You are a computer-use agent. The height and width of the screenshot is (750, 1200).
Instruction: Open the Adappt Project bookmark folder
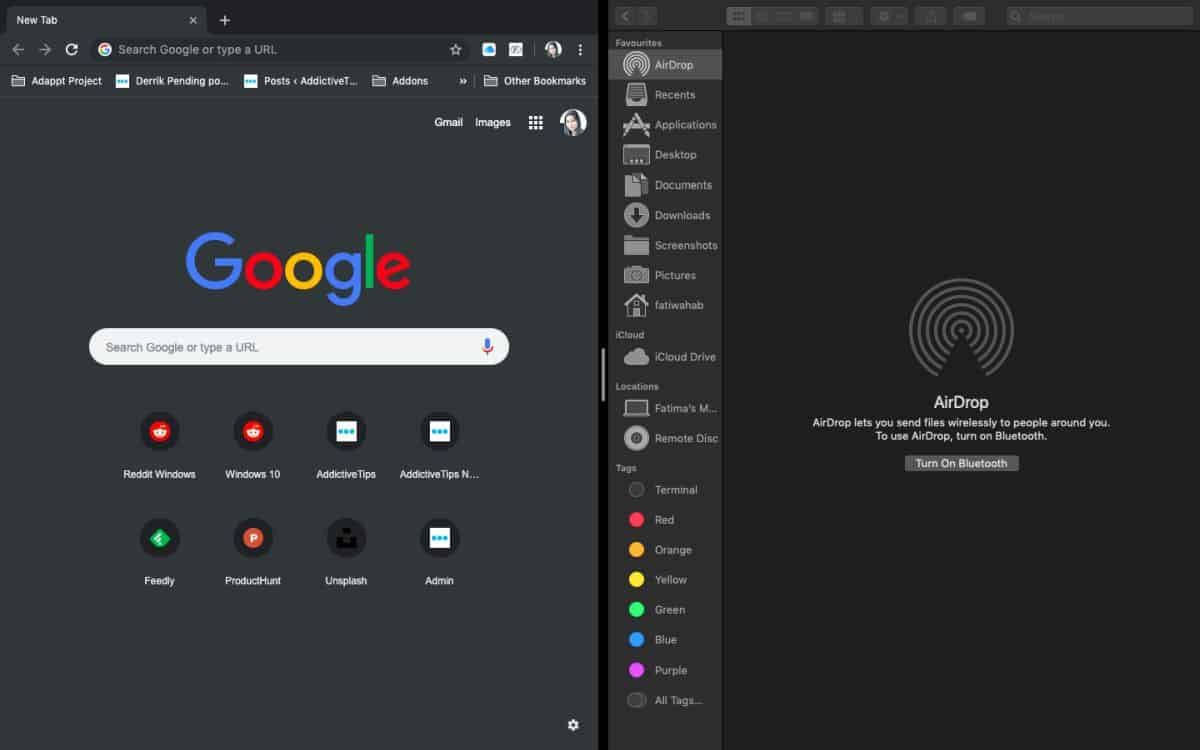coord(57,81)
